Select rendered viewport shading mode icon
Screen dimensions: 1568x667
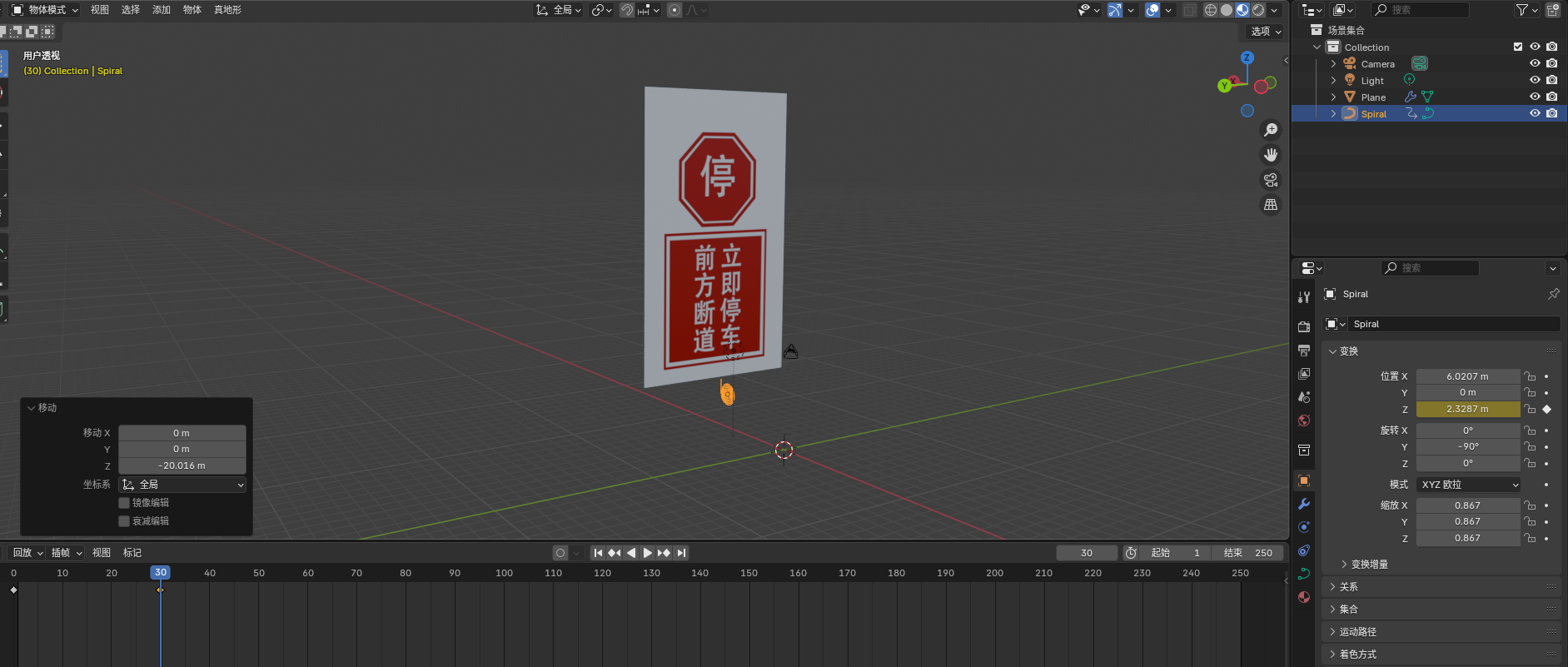pyautogui.click(x=1258, y=10)
